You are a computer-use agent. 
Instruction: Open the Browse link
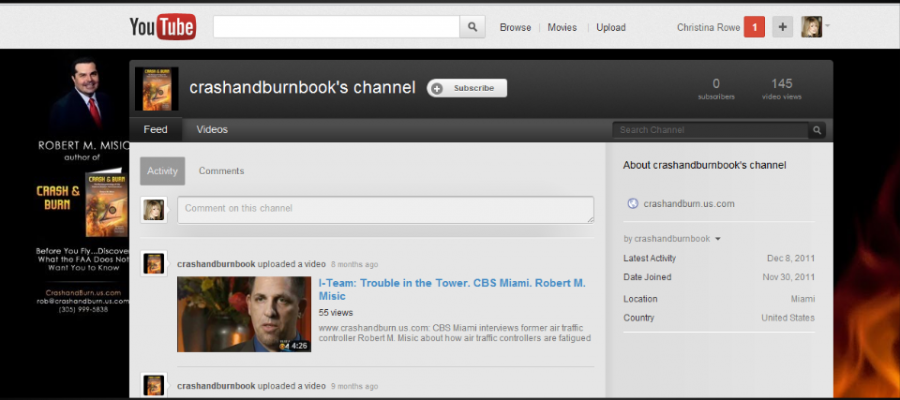[515, 28]
